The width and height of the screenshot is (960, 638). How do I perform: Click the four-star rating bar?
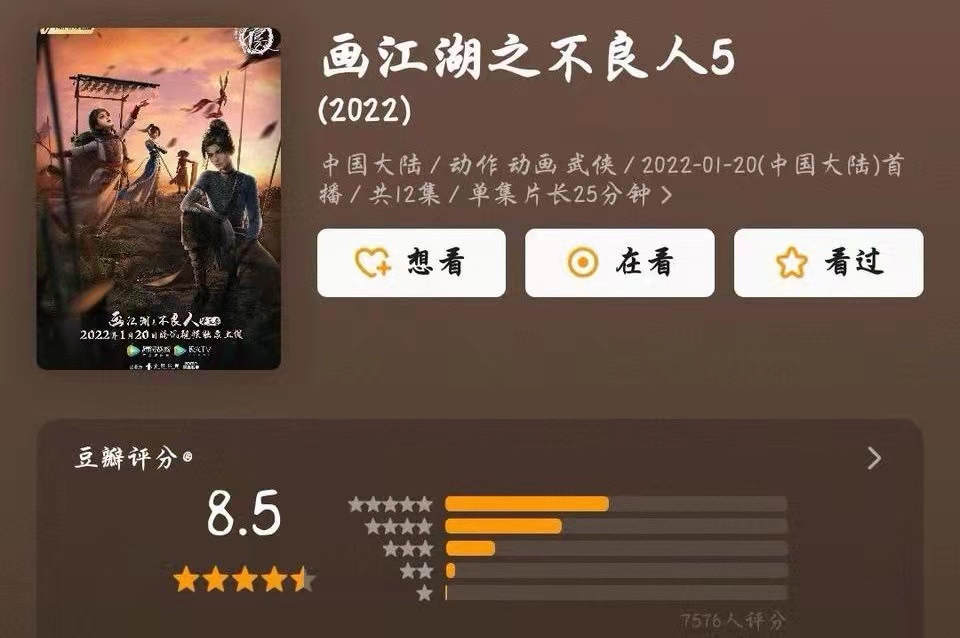[616, 526]
